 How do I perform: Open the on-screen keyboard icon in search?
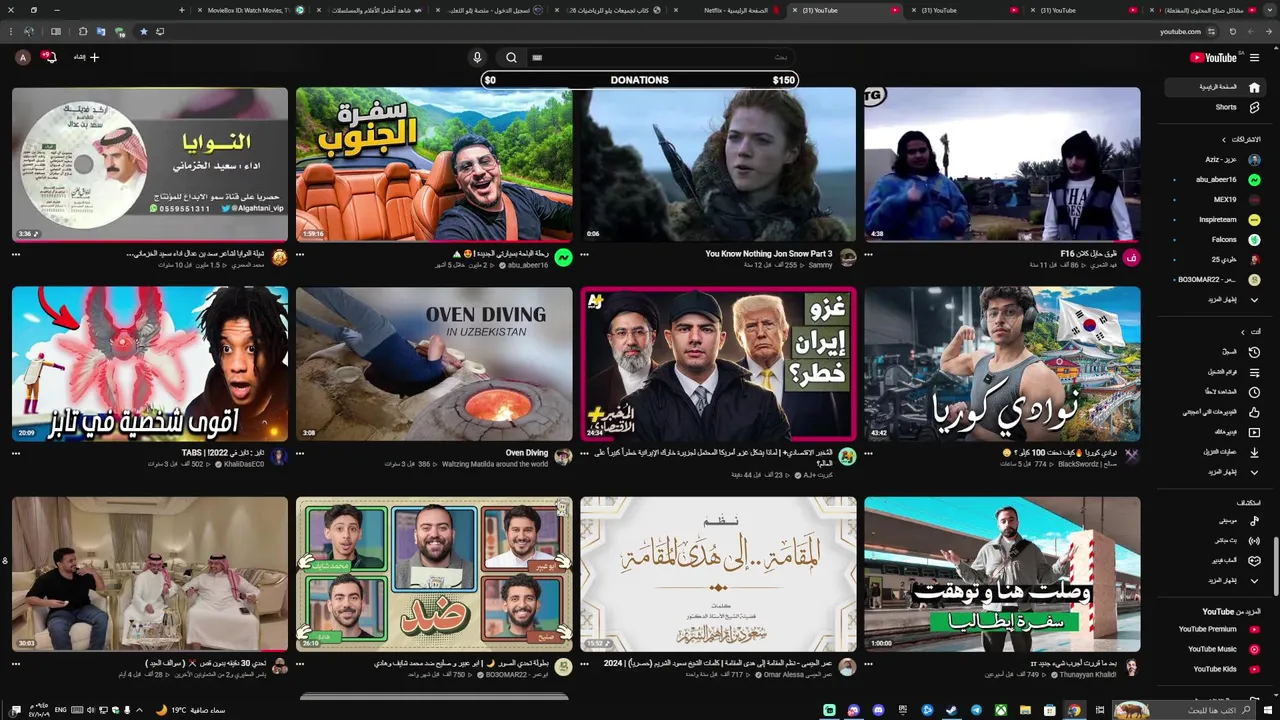click(537, 57)
